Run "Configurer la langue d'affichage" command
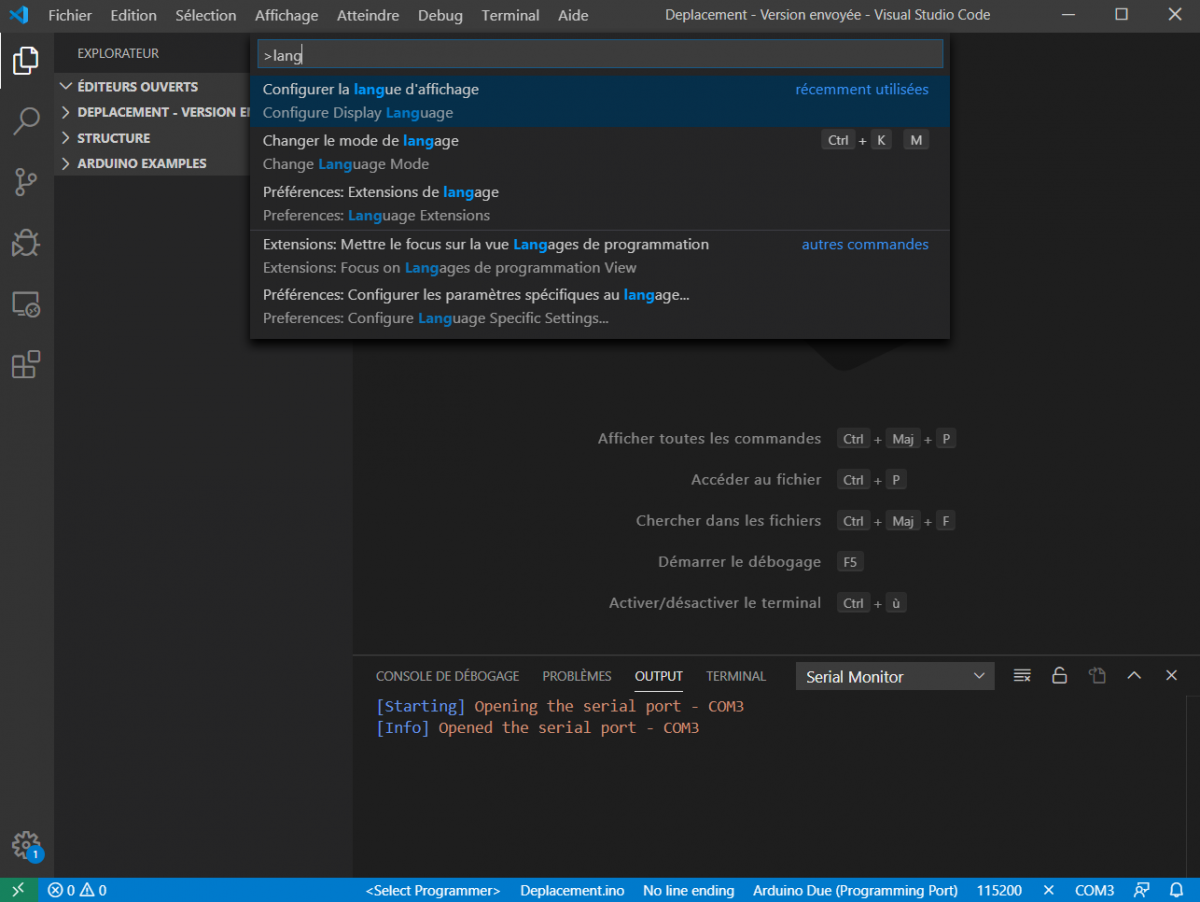The width and height of the screenshot is (1200, 902). (600, 101)
